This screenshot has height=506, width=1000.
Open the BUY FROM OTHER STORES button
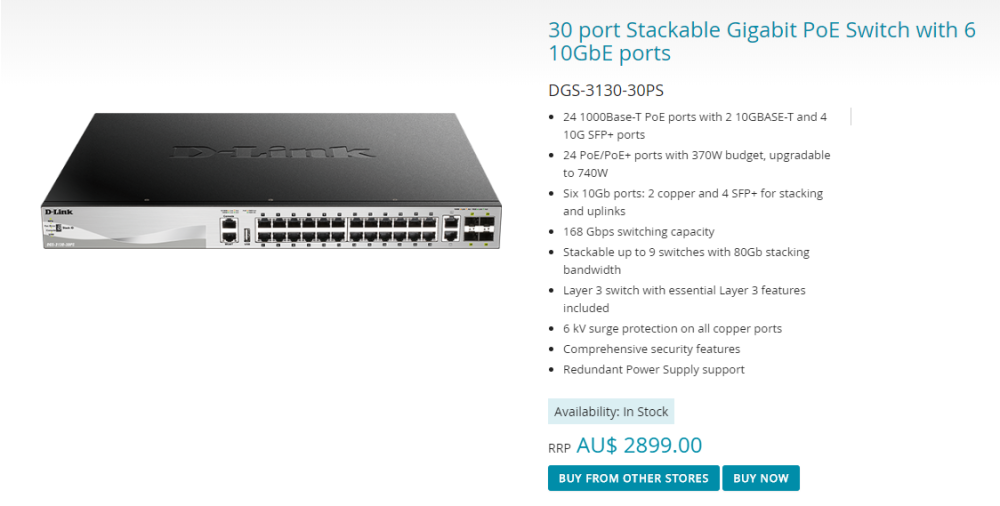click(633, 478)
